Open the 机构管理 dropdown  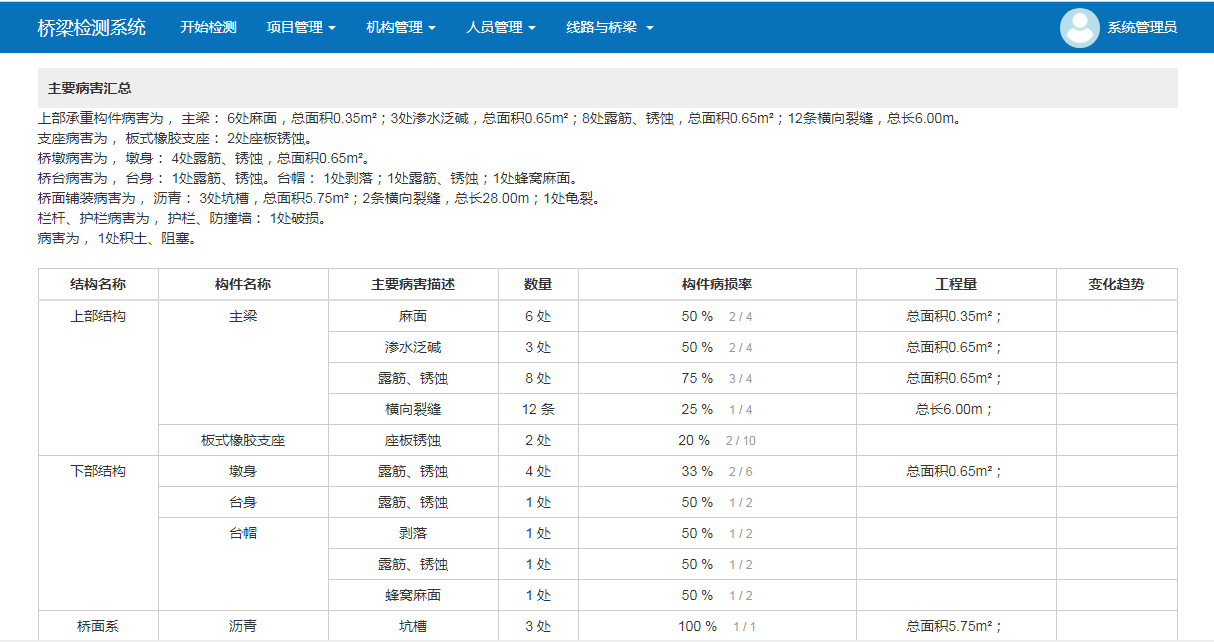coord(401,28)
